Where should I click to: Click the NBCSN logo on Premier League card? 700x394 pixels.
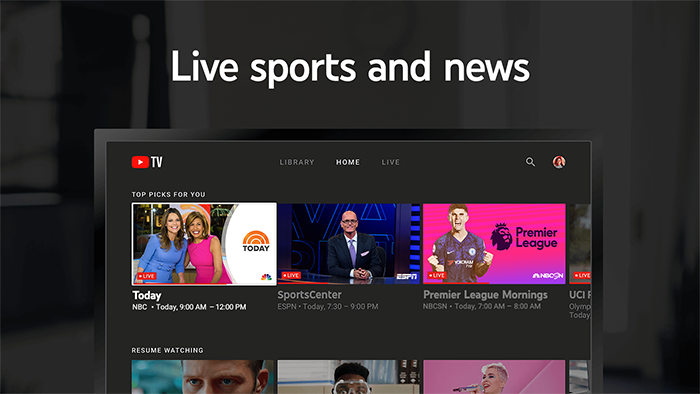pyautogui.click(x=548, y=276)
